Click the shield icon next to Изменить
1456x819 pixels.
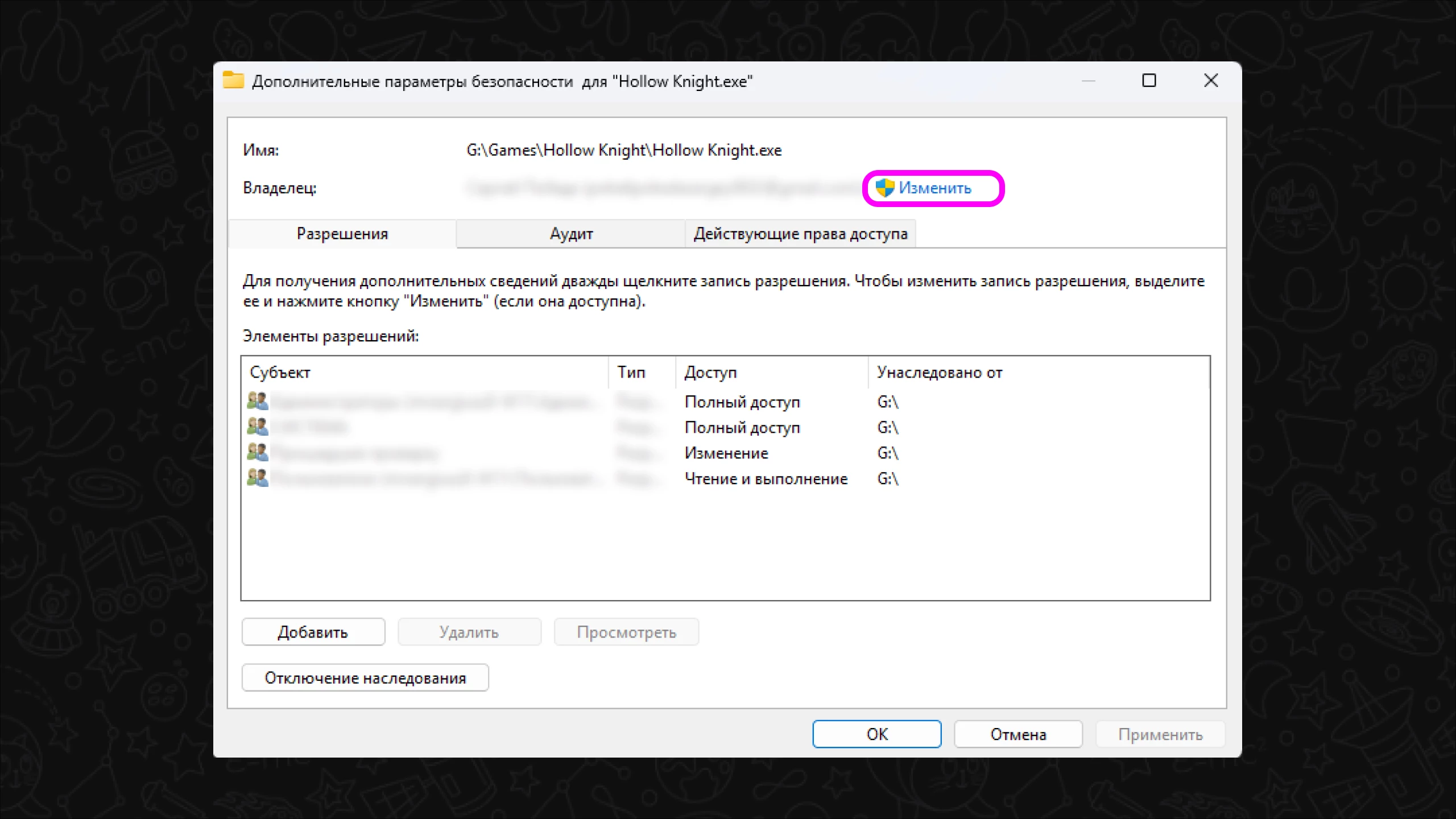pyautogui.click(x=884, y=188)
